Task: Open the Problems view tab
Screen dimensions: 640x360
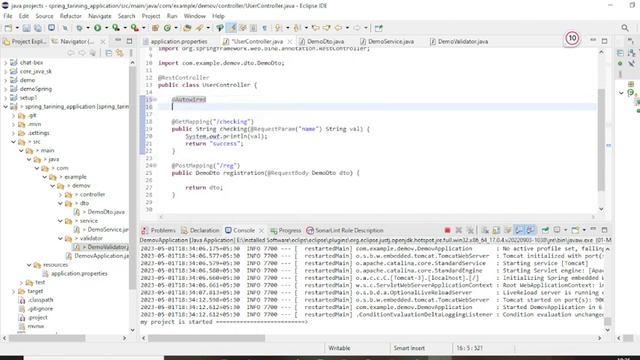Action: click(x=158, y=230)
